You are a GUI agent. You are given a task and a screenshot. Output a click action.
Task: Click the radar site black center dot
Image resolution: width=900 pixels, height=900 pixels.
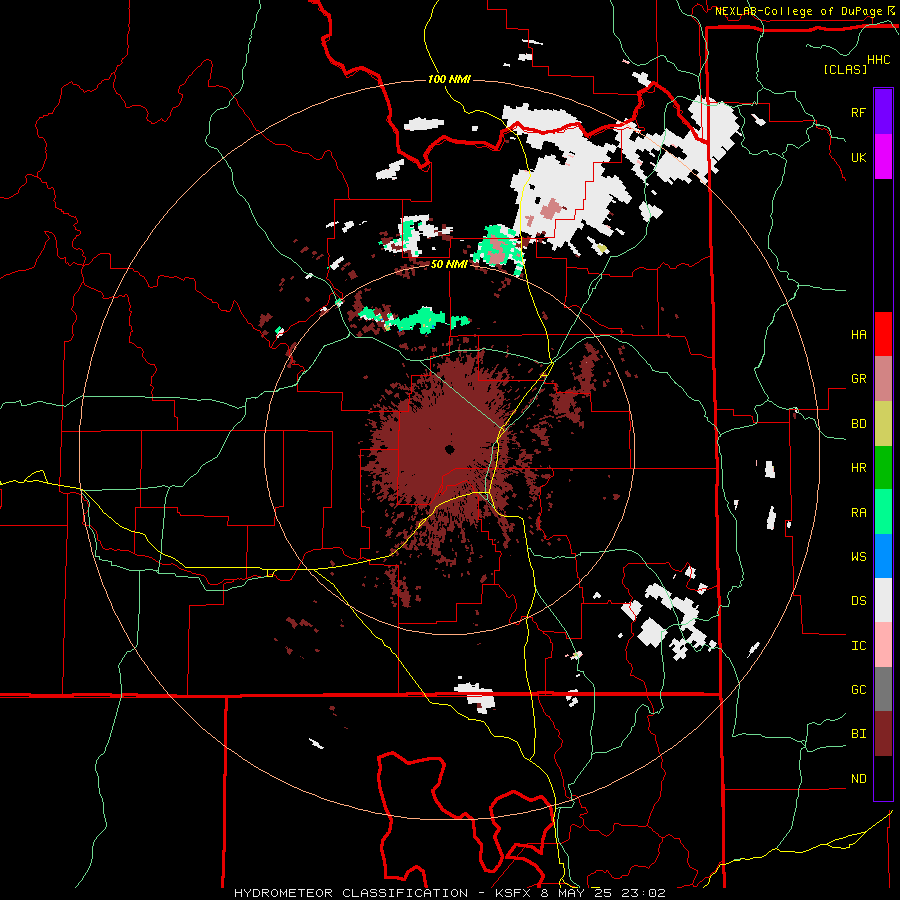pos(449,449)
